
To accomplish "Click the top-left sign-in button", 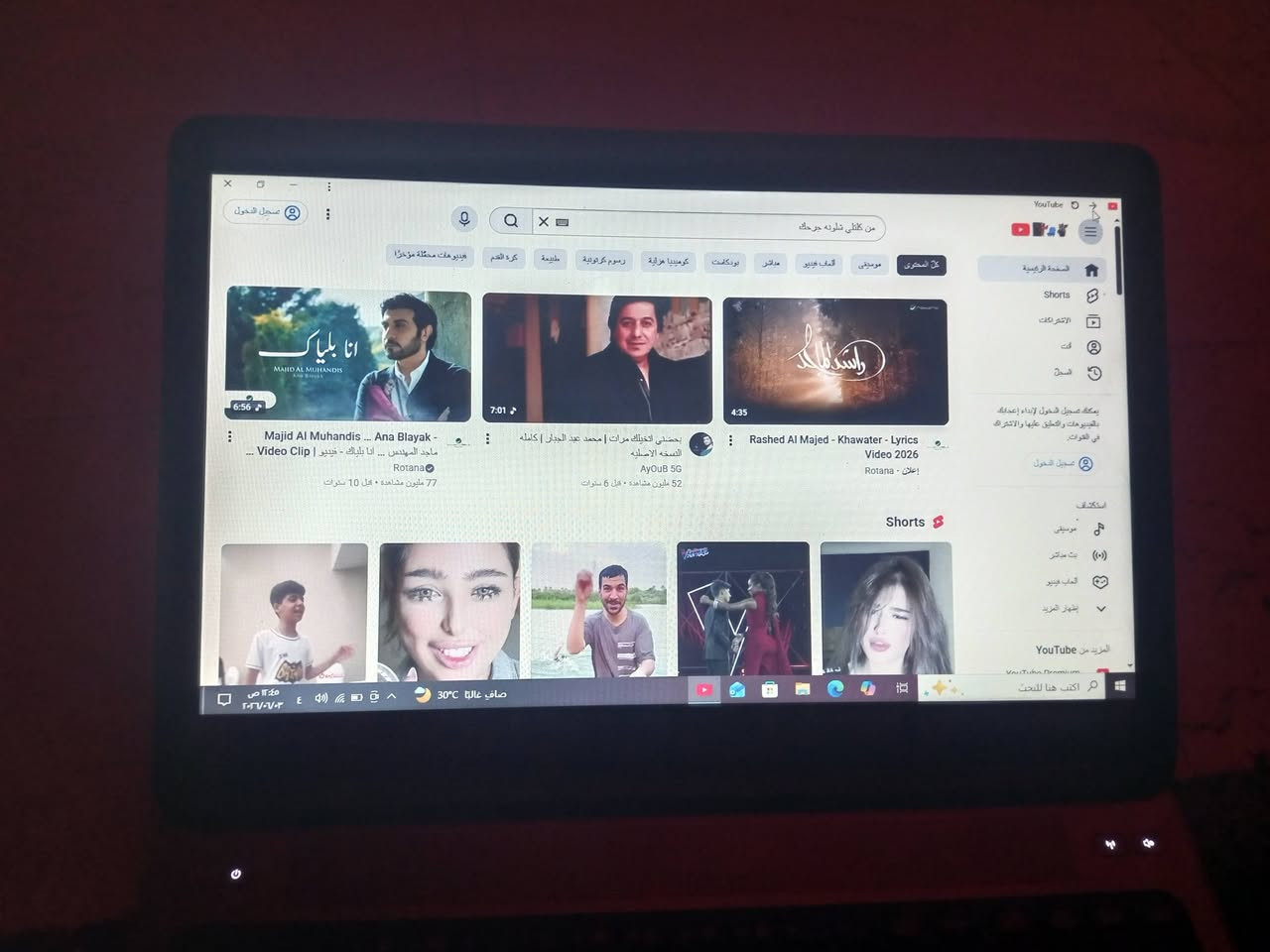I will coord(265,212).
